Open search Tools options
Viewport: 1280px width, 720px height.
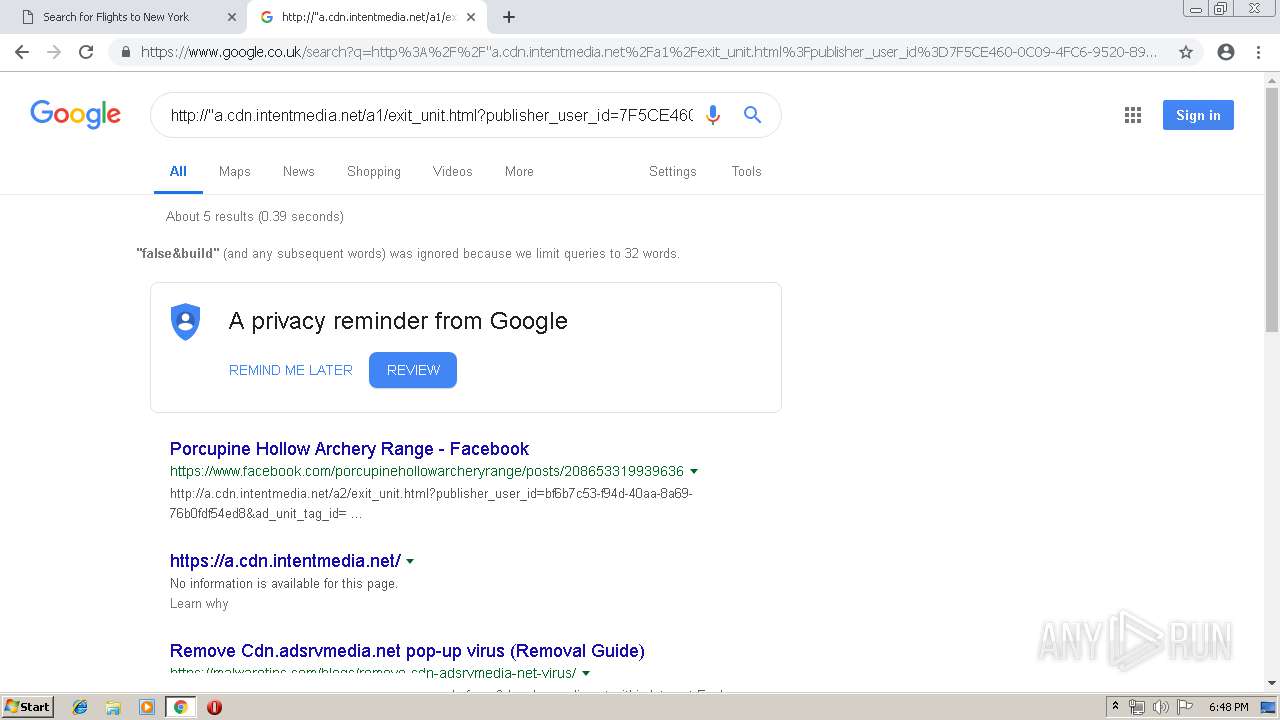(x=747, y=171)
